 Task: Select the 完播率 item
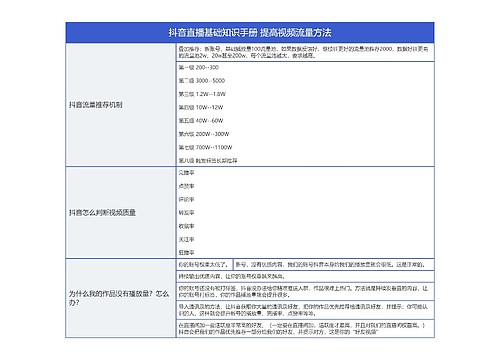pos(186,173)
